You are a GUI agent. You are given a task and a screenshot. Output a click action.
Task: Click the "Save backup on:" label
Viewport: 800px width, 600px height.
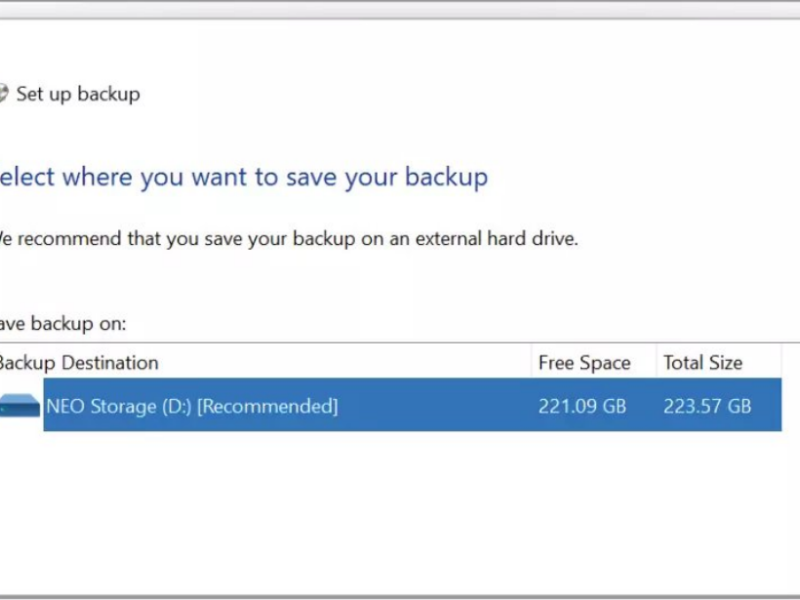(x=62, y=324)
